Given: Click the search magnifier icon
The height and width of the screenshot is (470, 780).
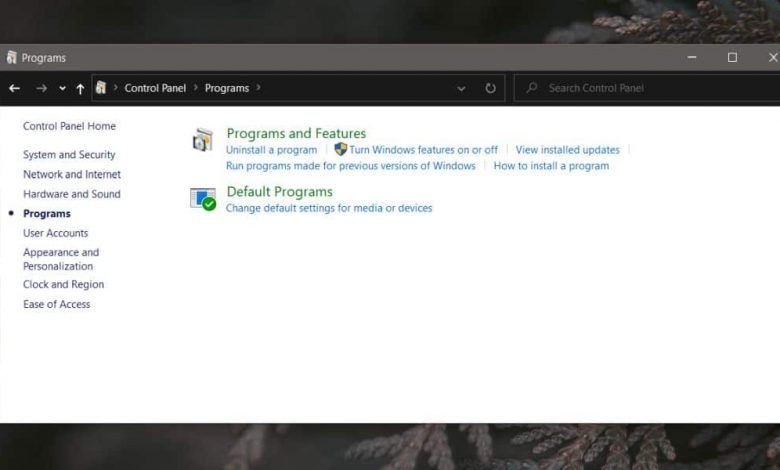Looking at the screenshot, I should click(x=531, y=88).
